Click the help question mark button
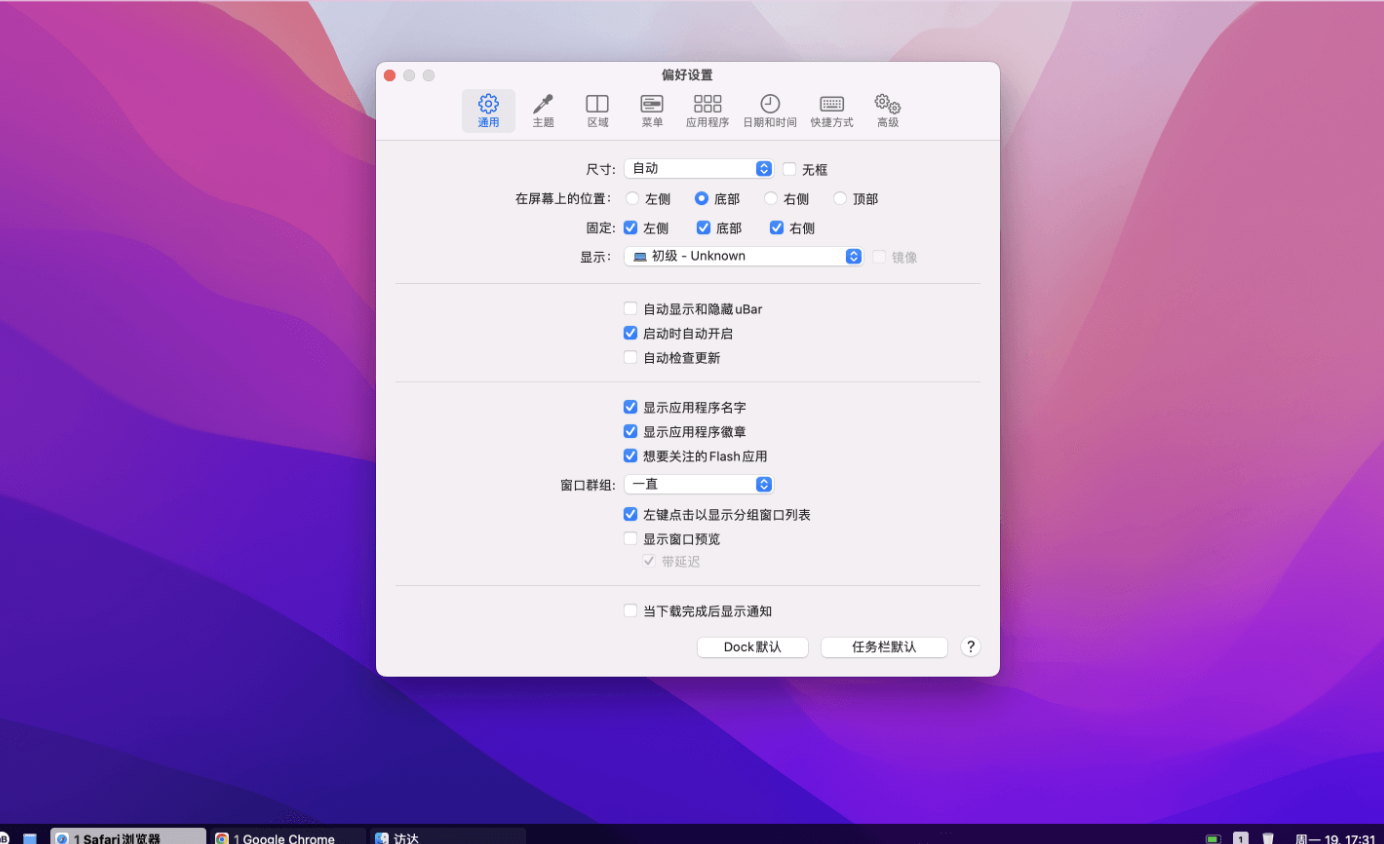The height and width of the screenshot is (844, 1384). pos(970,647)
